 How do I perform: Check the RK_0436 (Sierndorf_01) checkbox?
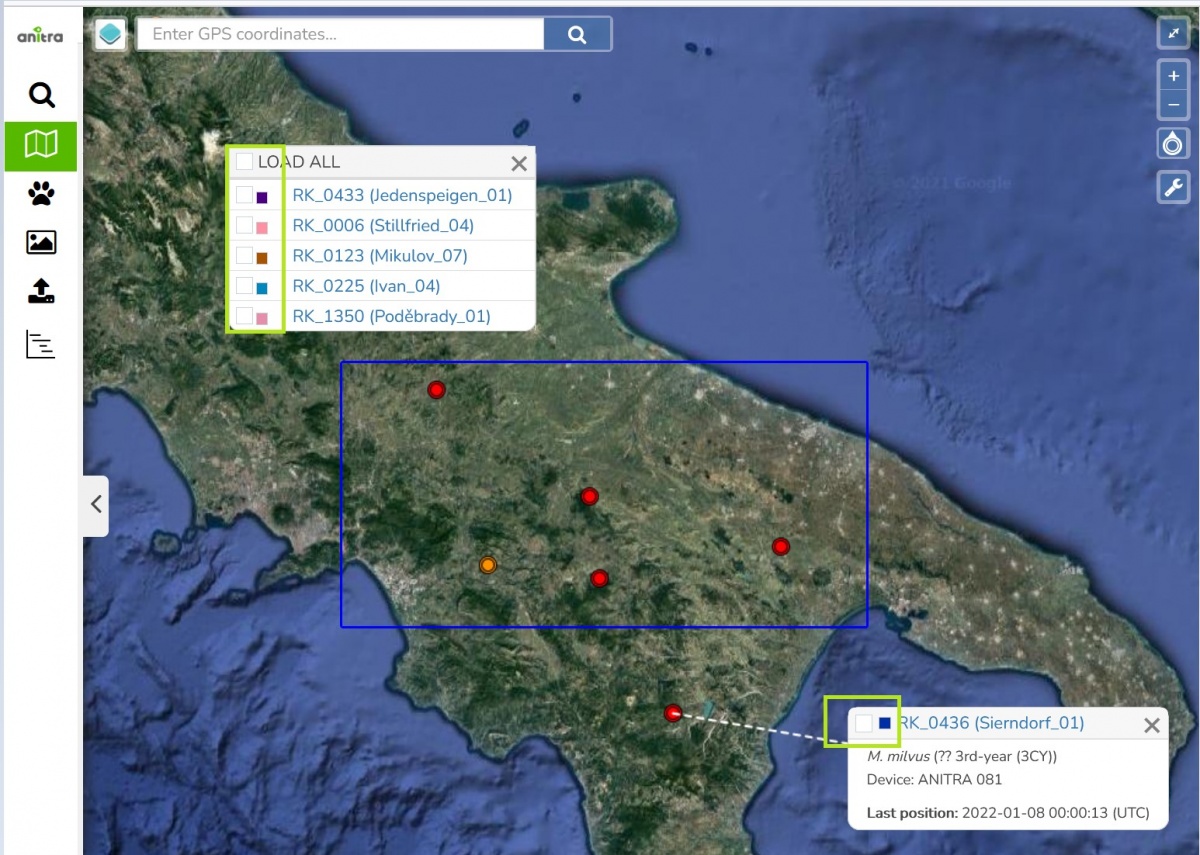(x=864, y=723)
